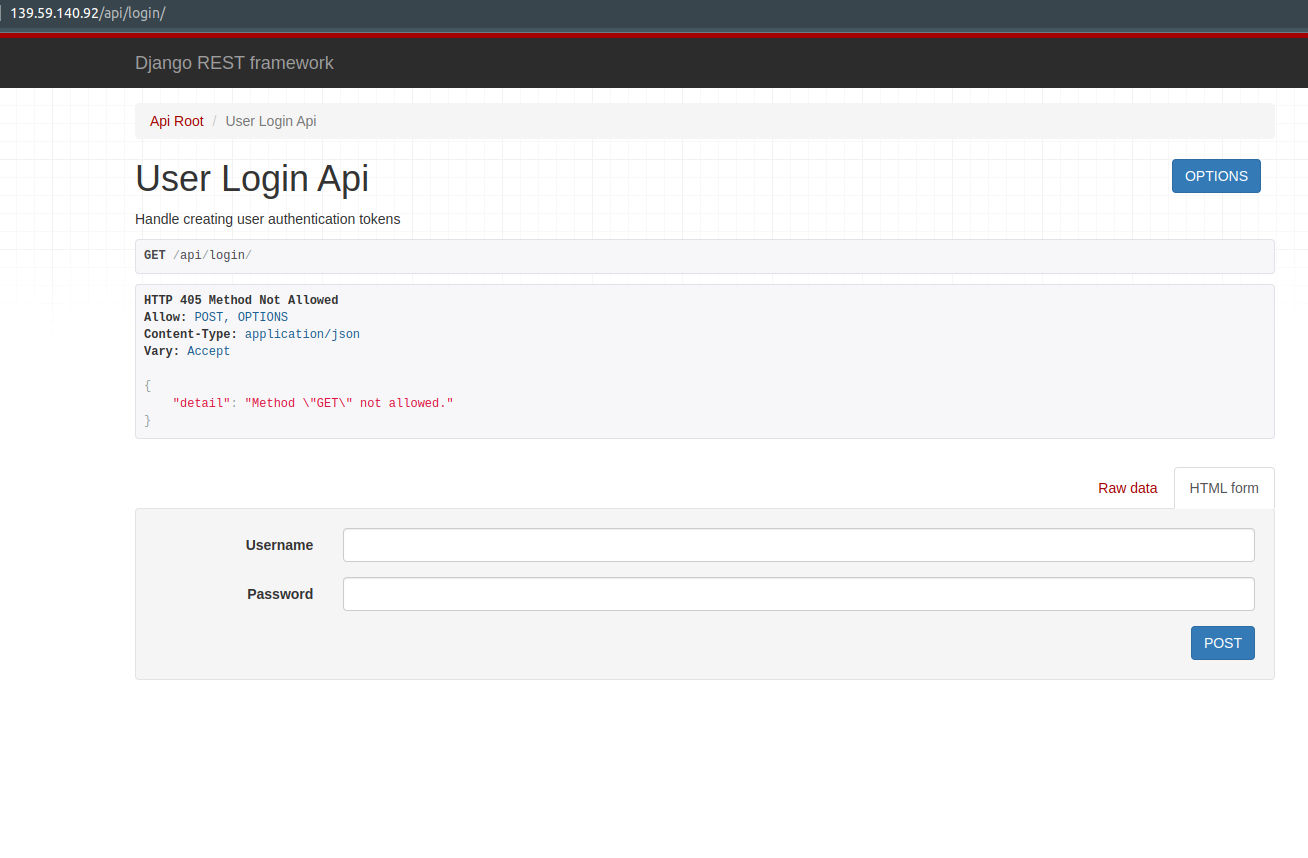The width and height of the screenshot is (1308, 858).
Task: Switch to the HTML form tab
Action: tap(1223, 488)
